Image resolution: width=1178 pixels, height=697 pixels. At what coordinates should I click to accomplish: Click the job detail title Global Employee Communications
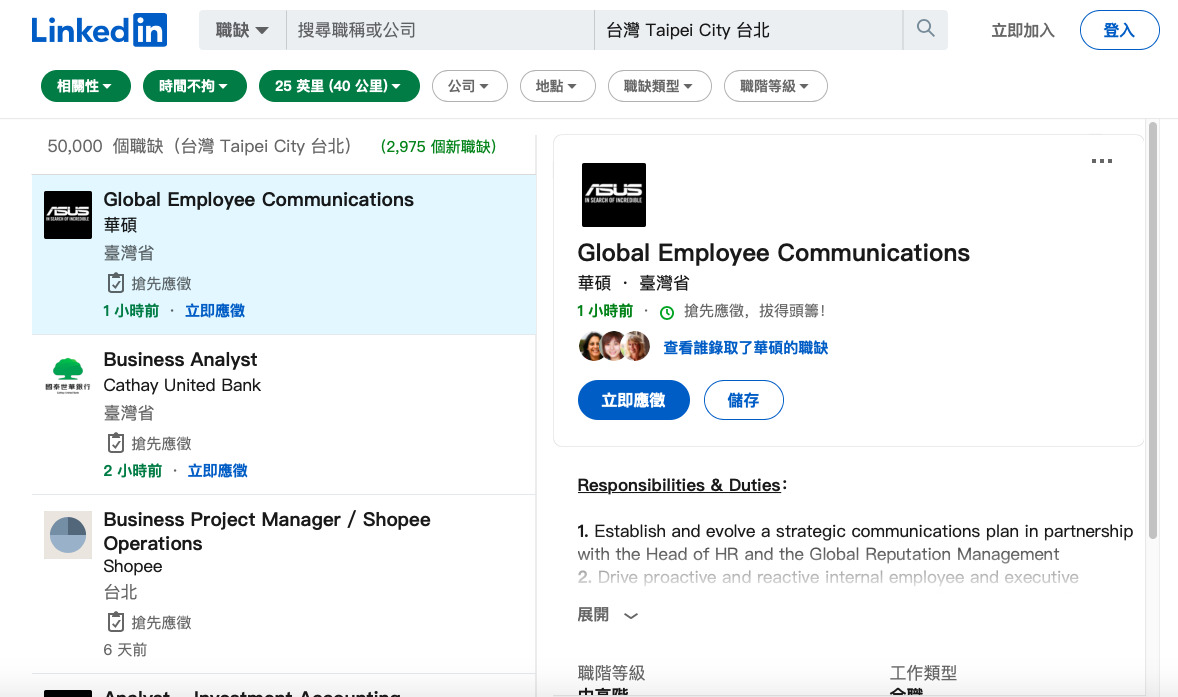coord(774,252)
